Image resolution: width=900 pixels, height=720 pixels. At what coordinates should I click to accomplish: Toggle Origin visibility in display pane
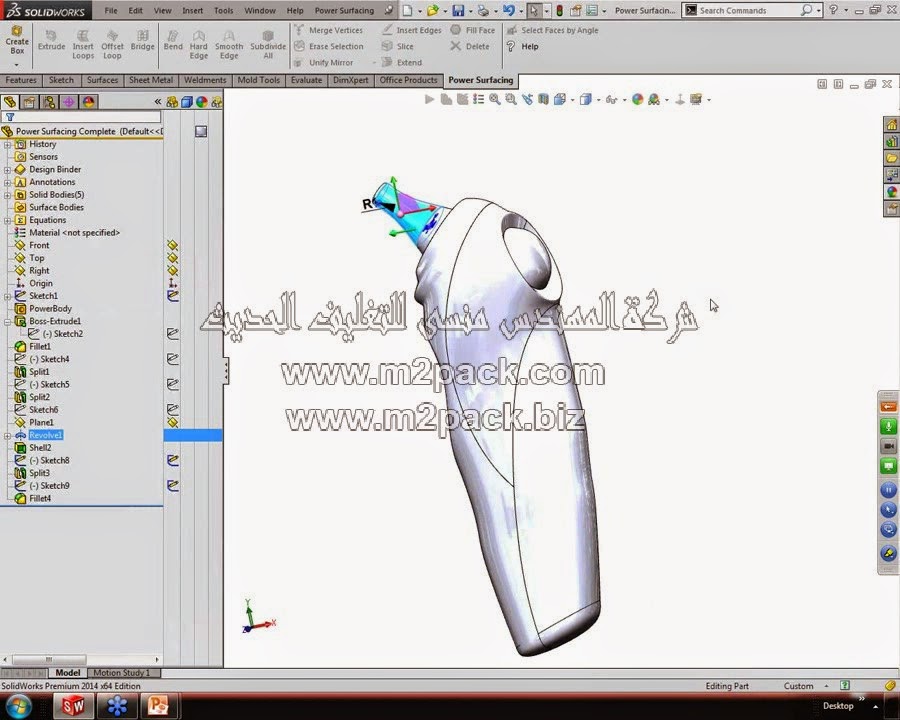coord(172,283)
